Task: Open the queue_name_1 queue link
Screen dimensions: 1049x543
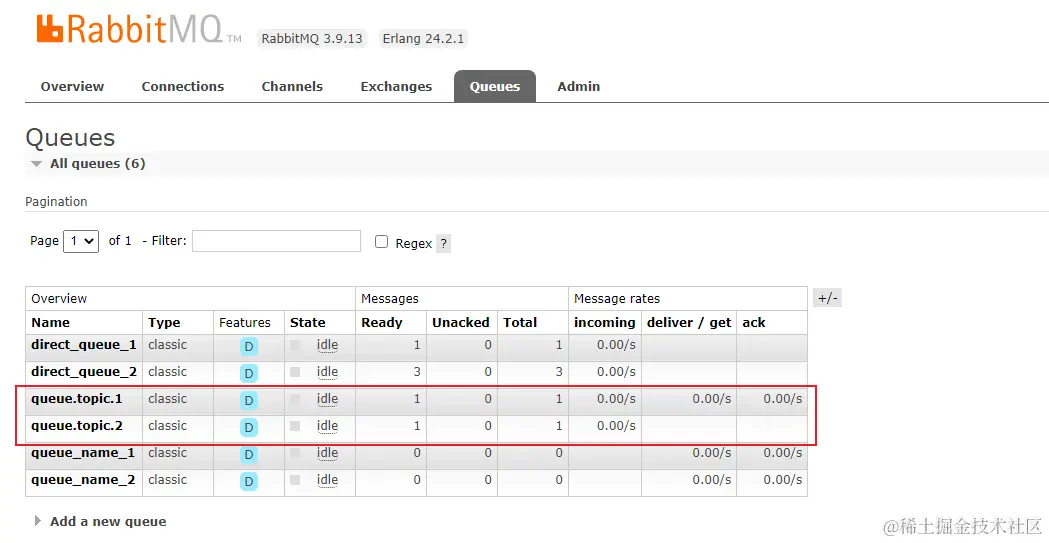Action: [83, 453]
